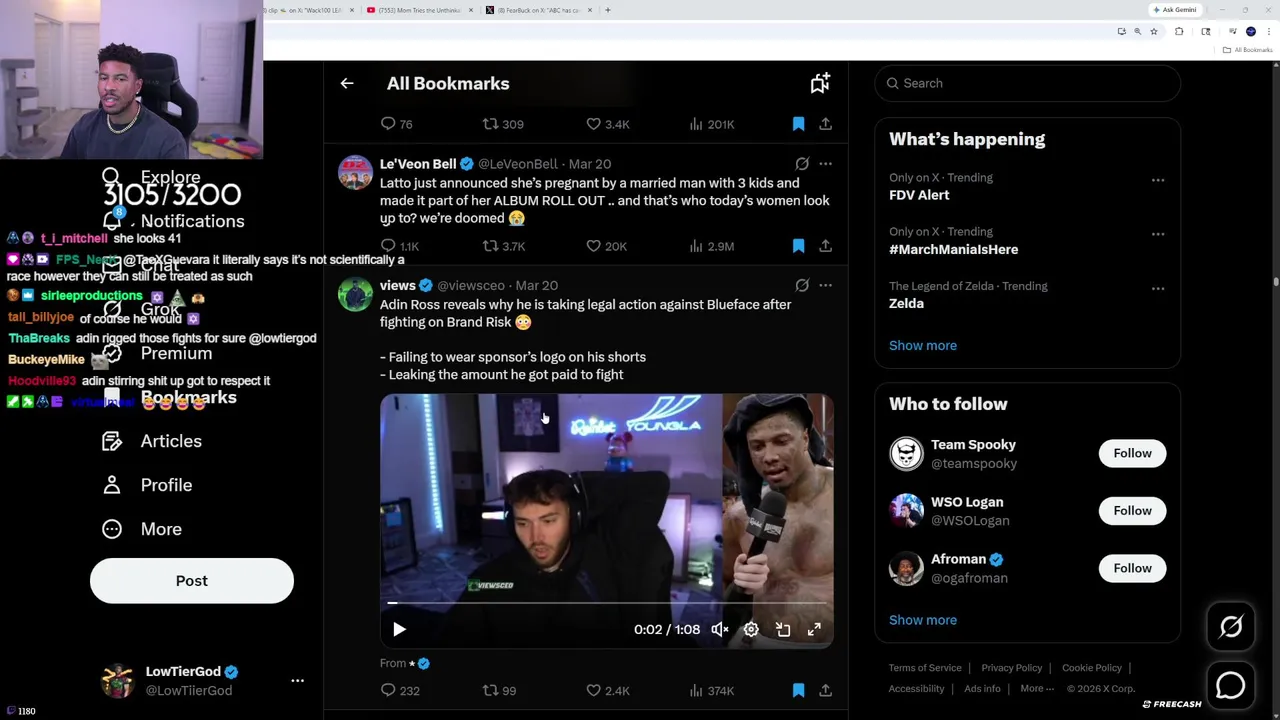Open options for FDV Alert trend
This screenshot has width=1280, height=720.
click(1157, 180)
